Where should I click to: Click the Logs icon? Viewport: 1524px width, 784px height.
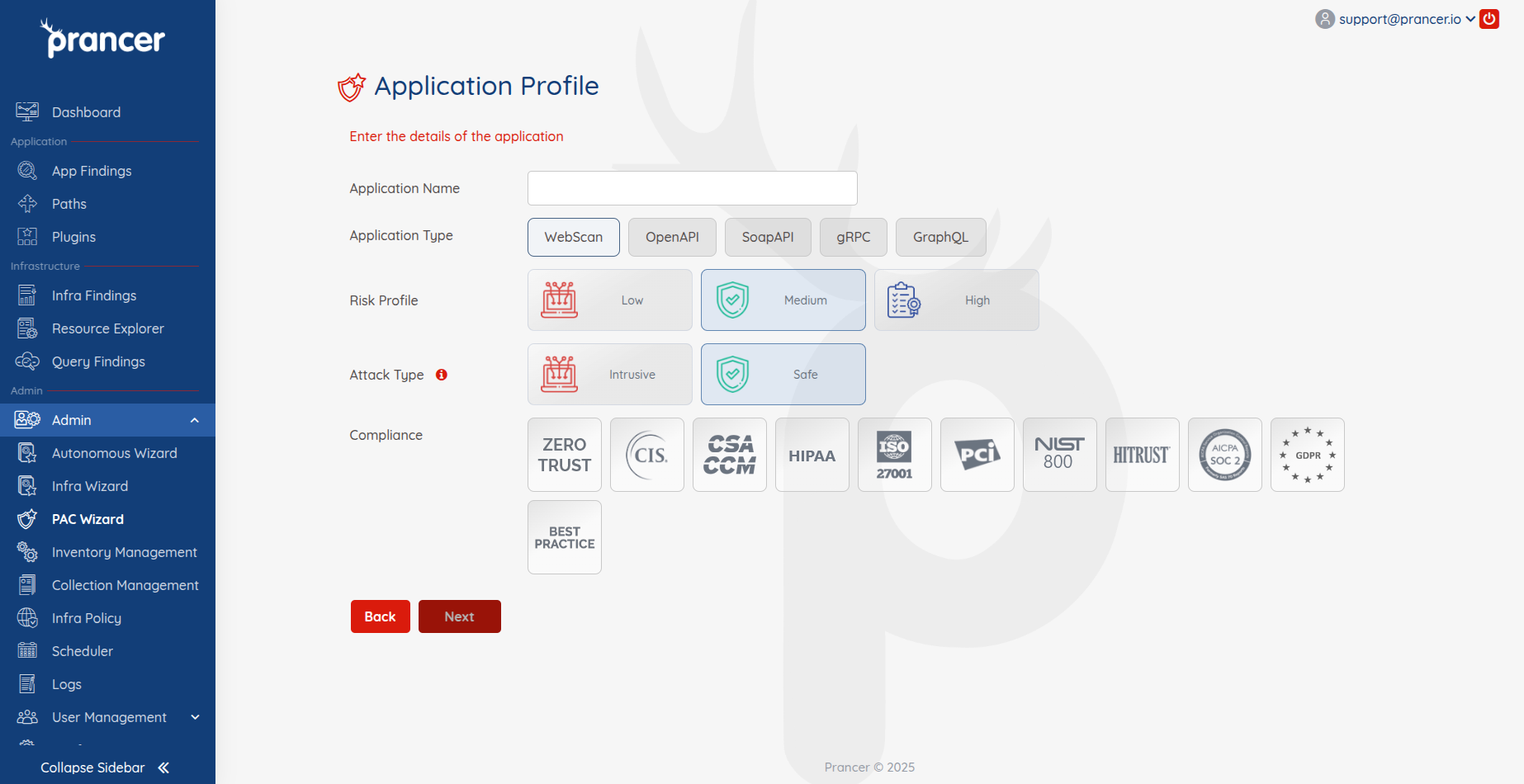[x=27, y=684]
